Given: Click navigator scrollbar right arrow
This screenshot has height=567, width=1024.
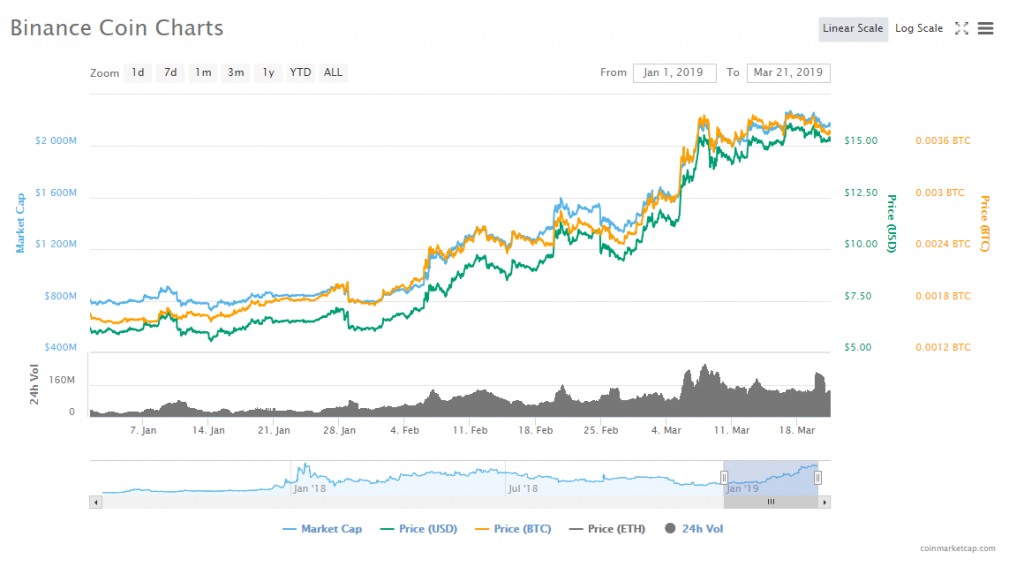Looking at the screenshot, I should [825, 502].
